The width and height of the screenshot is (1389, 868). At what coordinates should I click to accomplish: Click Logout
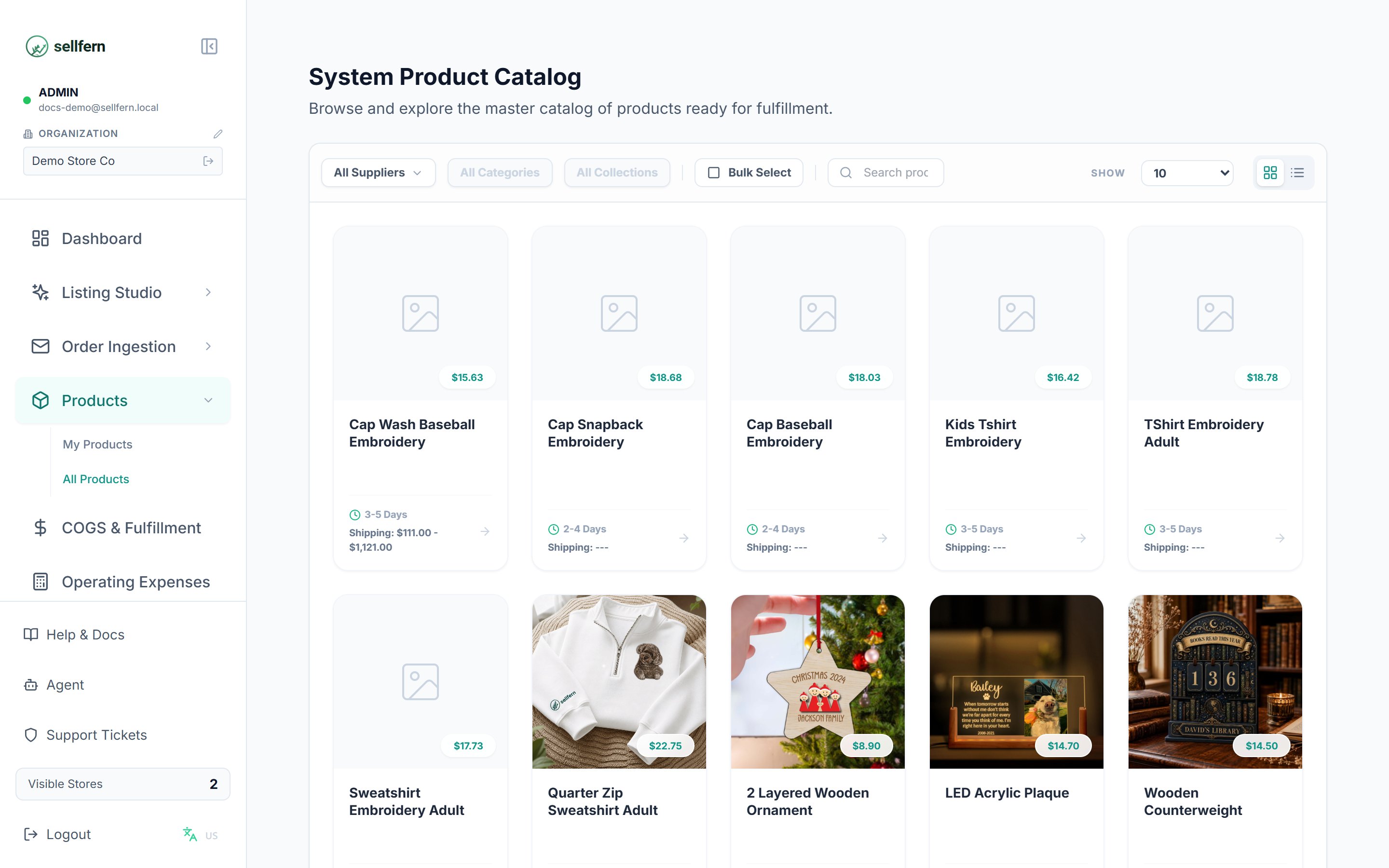coord(57,834)
